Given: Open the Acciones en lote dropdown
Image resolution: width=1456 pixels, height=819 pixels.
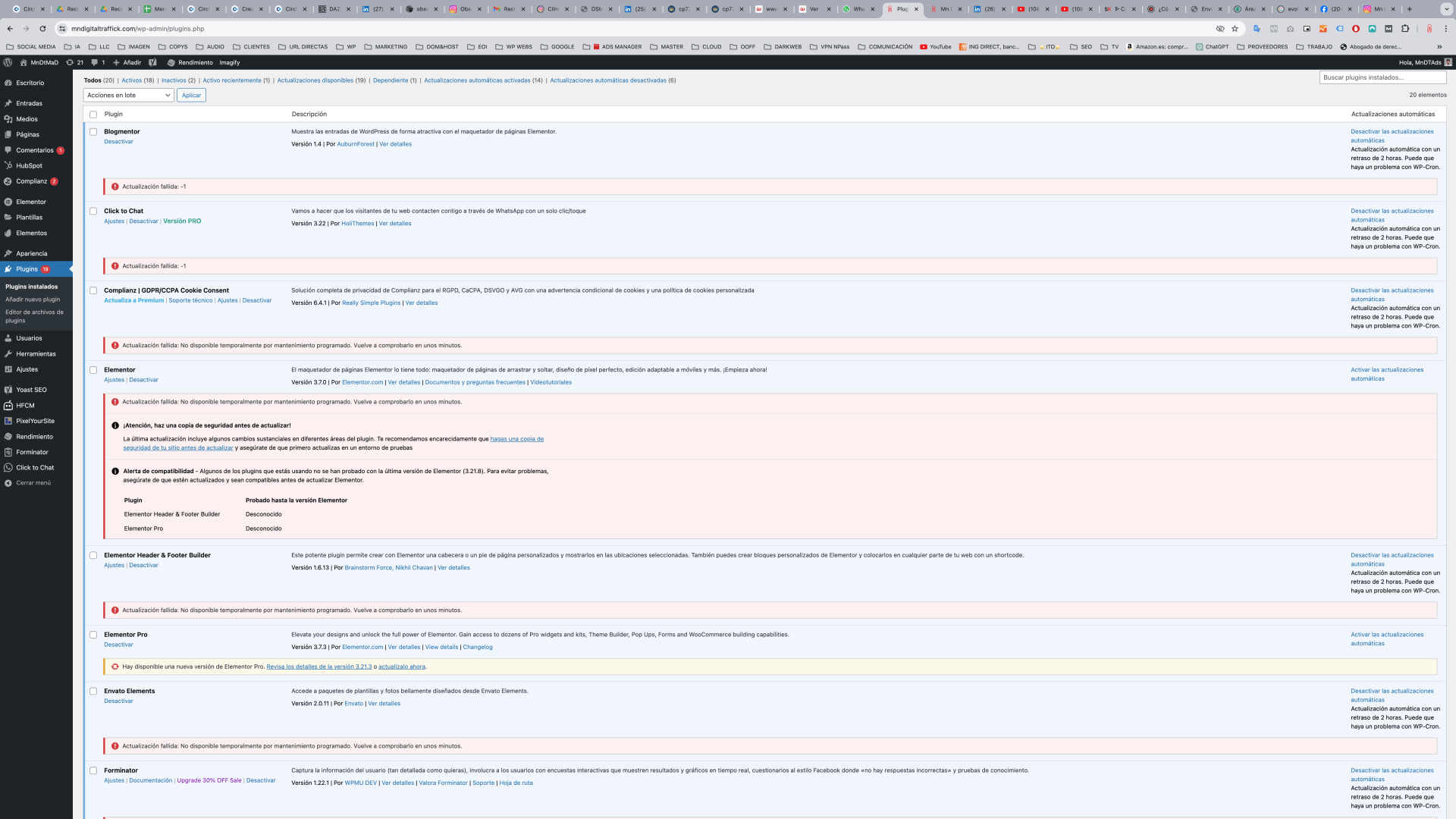Looking at the screenshot, I should coord(128,95).
